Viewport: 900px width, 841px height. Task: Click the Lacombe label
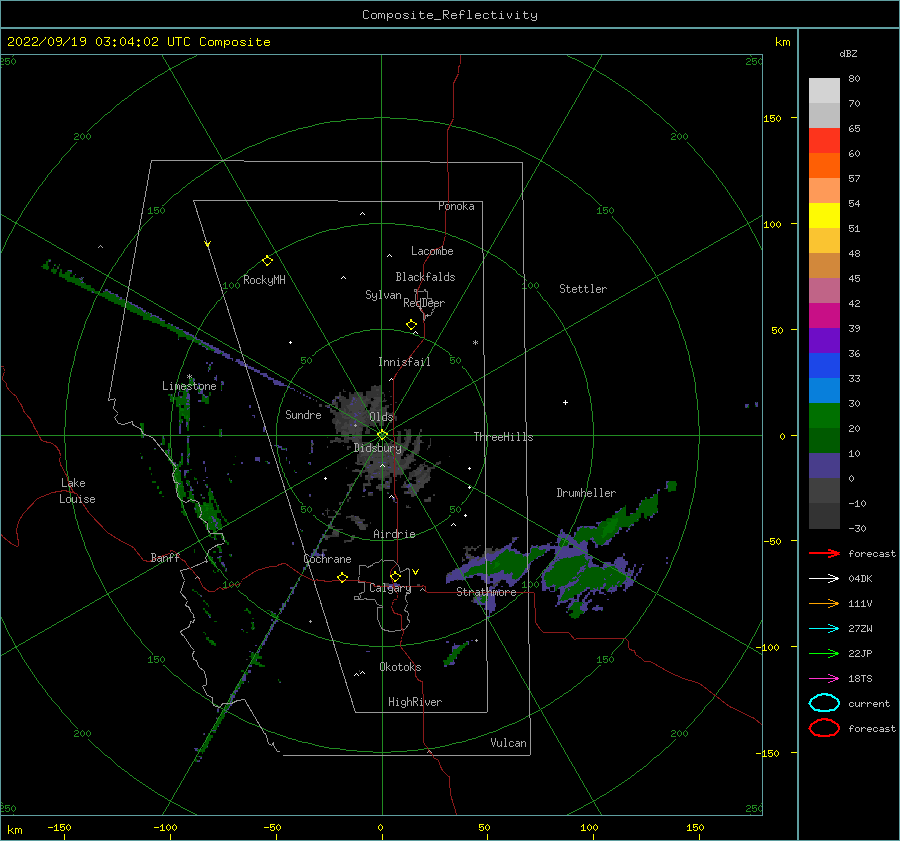[x=432, y=251]
